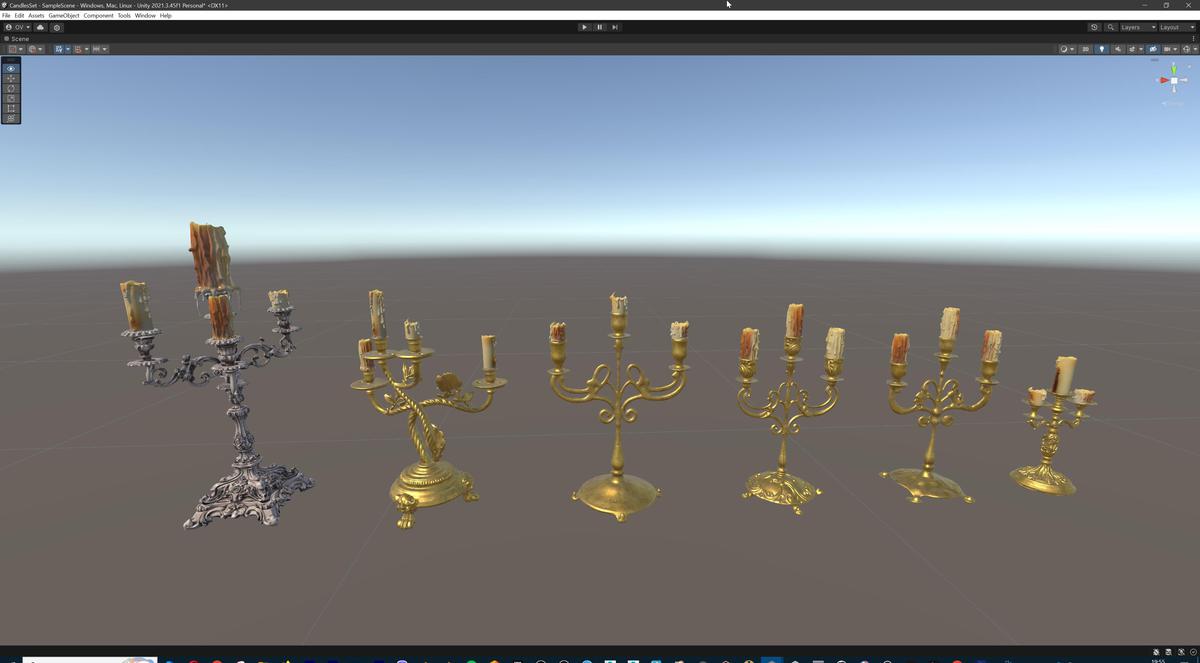Open the Unity Cloud collaboration icon
The height and width of the screenshot is (663, 1200).
(x=40, y=27)
